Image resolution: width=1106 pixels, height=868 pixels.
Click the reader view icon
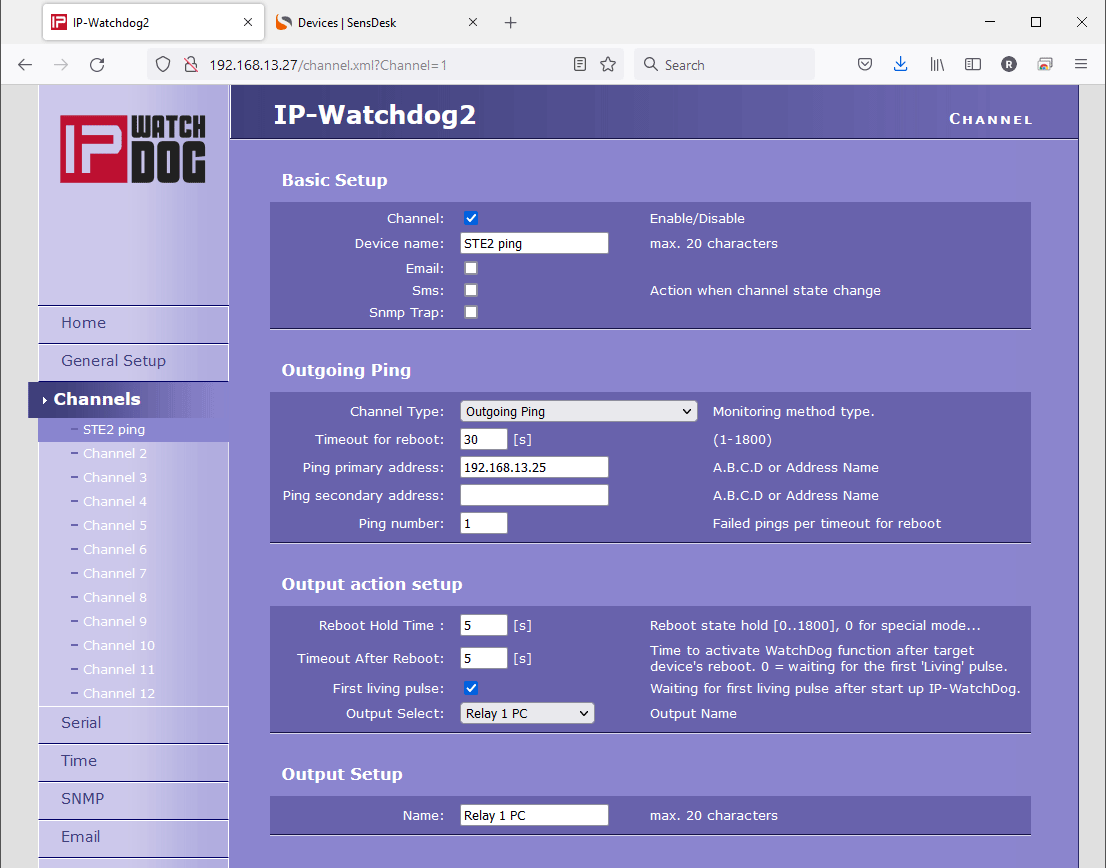tap(580, 65)
